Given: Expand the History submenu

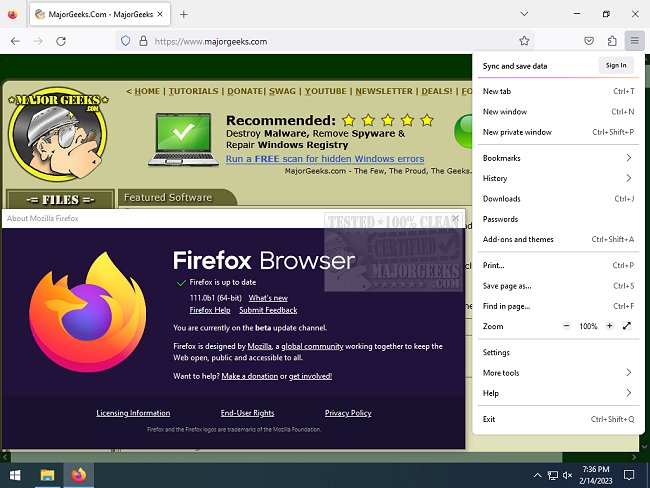Looking at the screenshot, I should (x=558, y=178).
